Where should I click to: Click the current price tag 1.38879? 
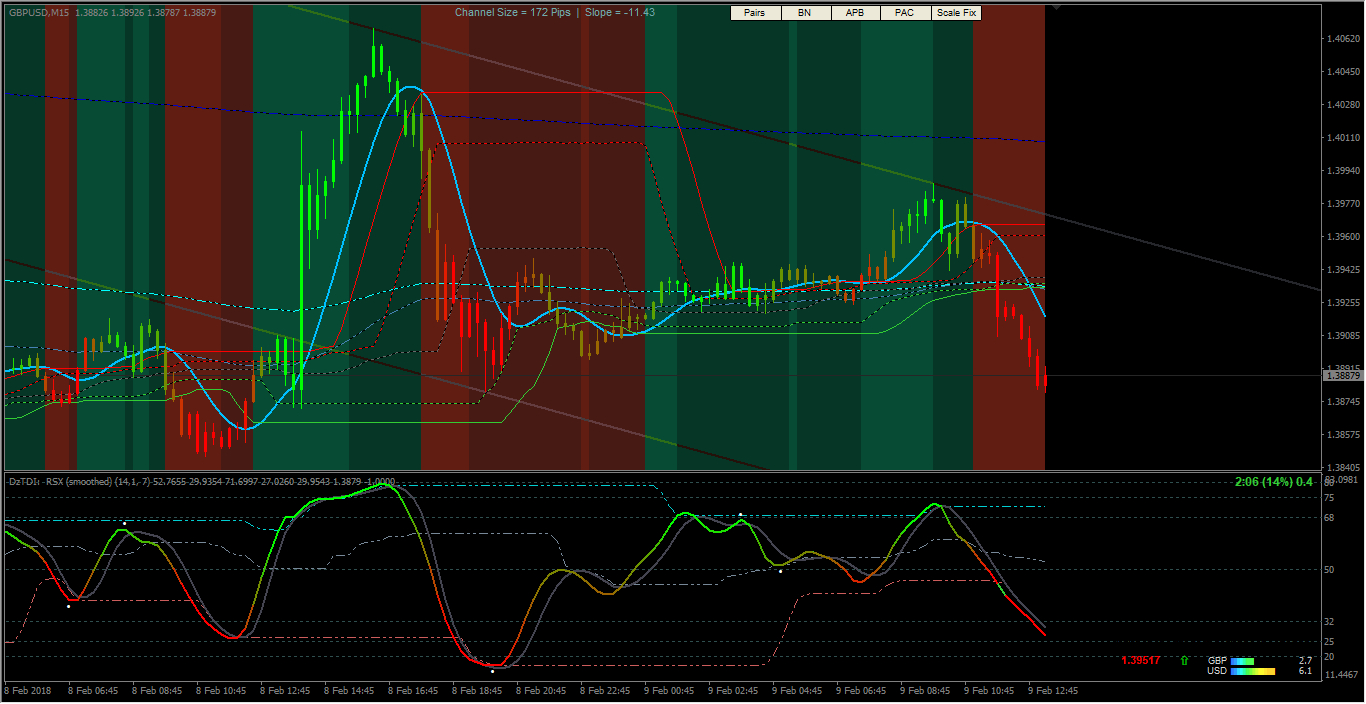coord(1342,375)
